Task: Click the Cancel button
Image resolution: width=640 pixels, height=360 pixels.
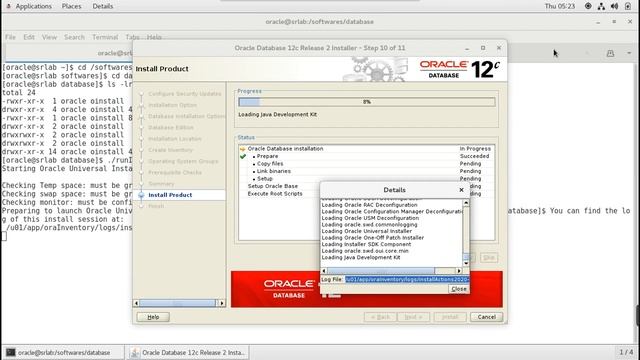Action: [x=486, y=317]
